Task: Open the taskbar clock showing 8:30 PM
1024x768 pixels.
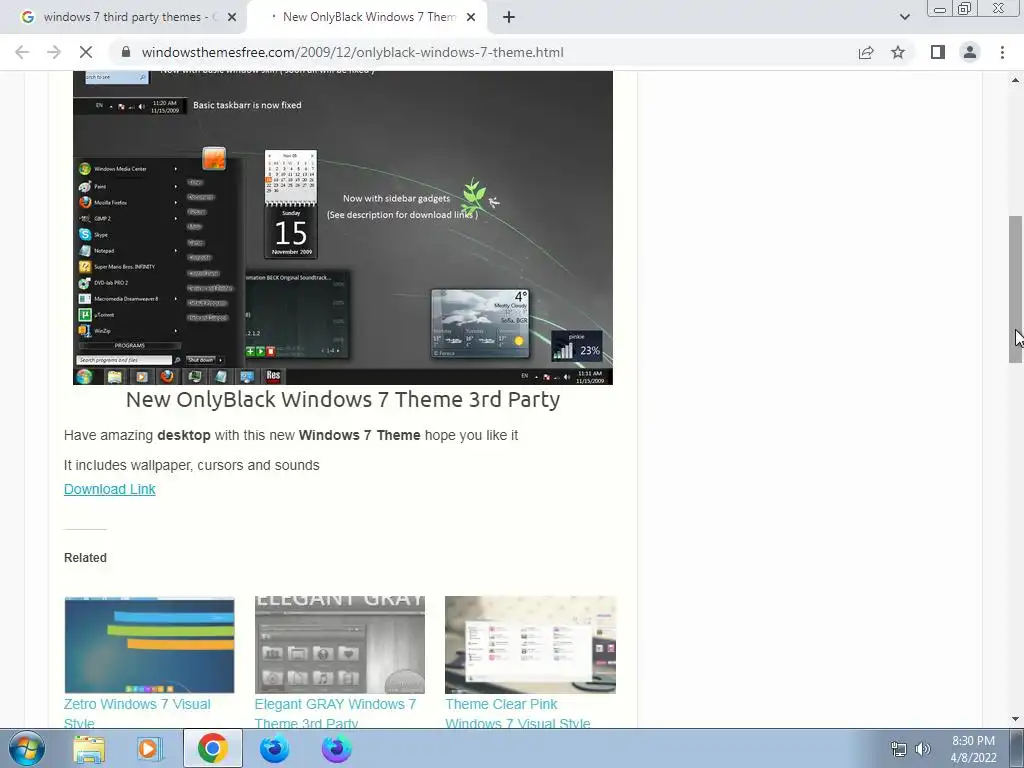Action: tap(973, 749)
